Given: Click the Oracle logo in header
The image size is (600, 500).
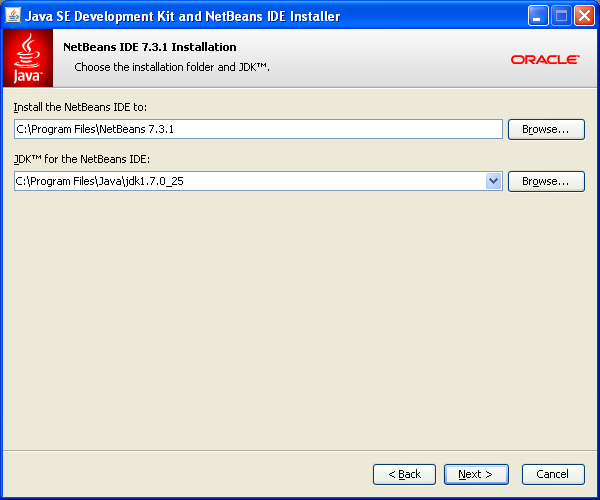Looking at the screenshot, I should pyautogui.click(x=545, y=60).
